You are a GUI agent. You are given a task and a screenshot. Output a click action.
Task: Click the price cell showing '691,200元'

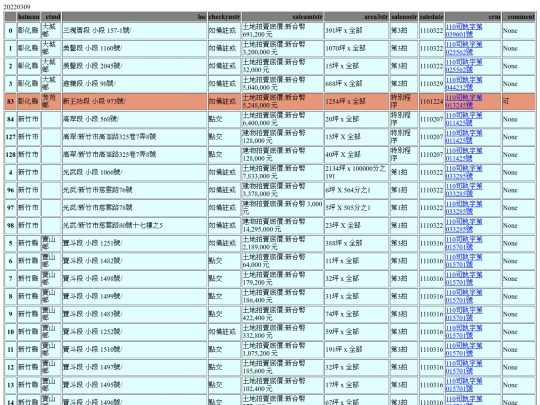click(282, 30)
